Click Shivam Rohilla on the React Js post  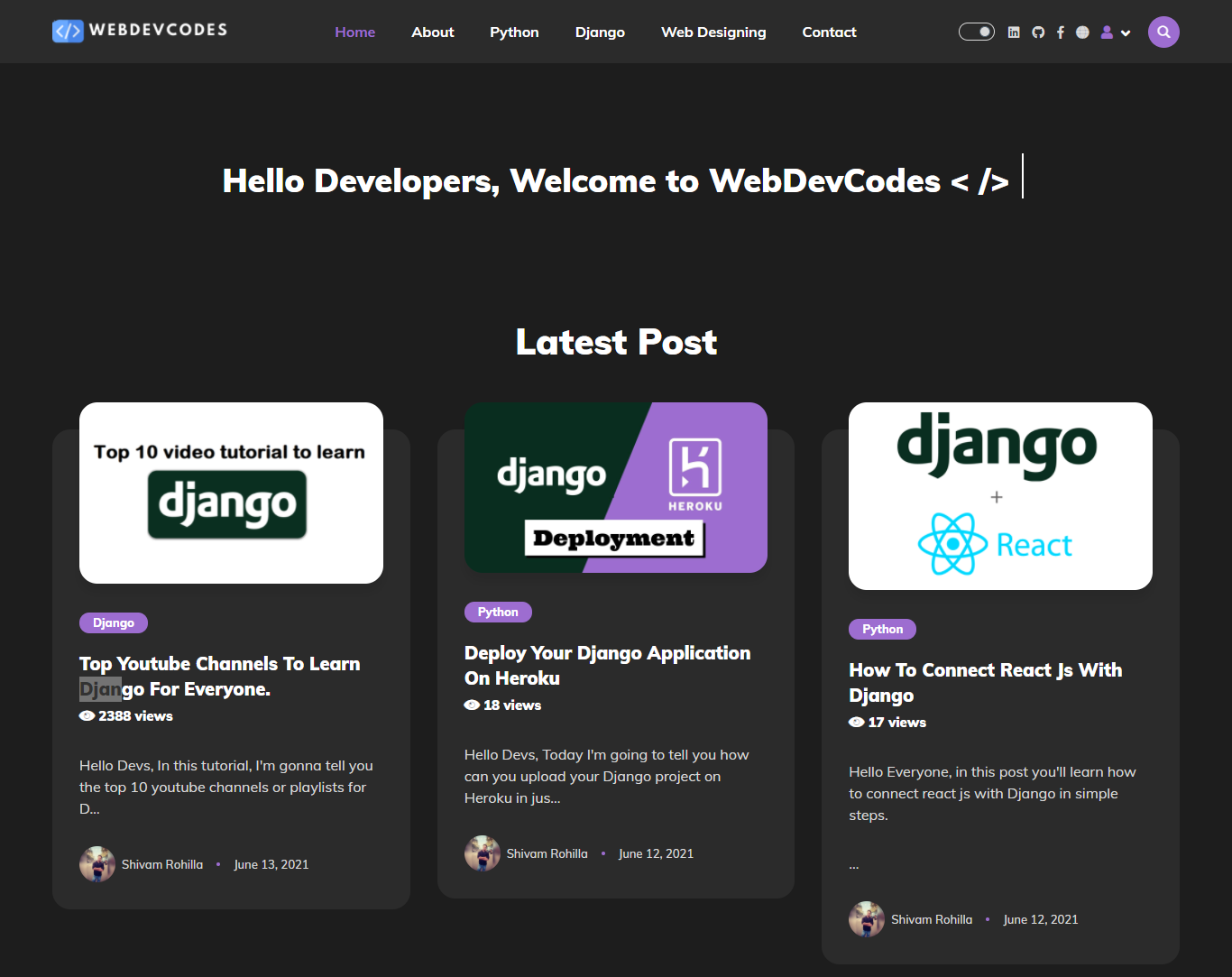point(932,919)
